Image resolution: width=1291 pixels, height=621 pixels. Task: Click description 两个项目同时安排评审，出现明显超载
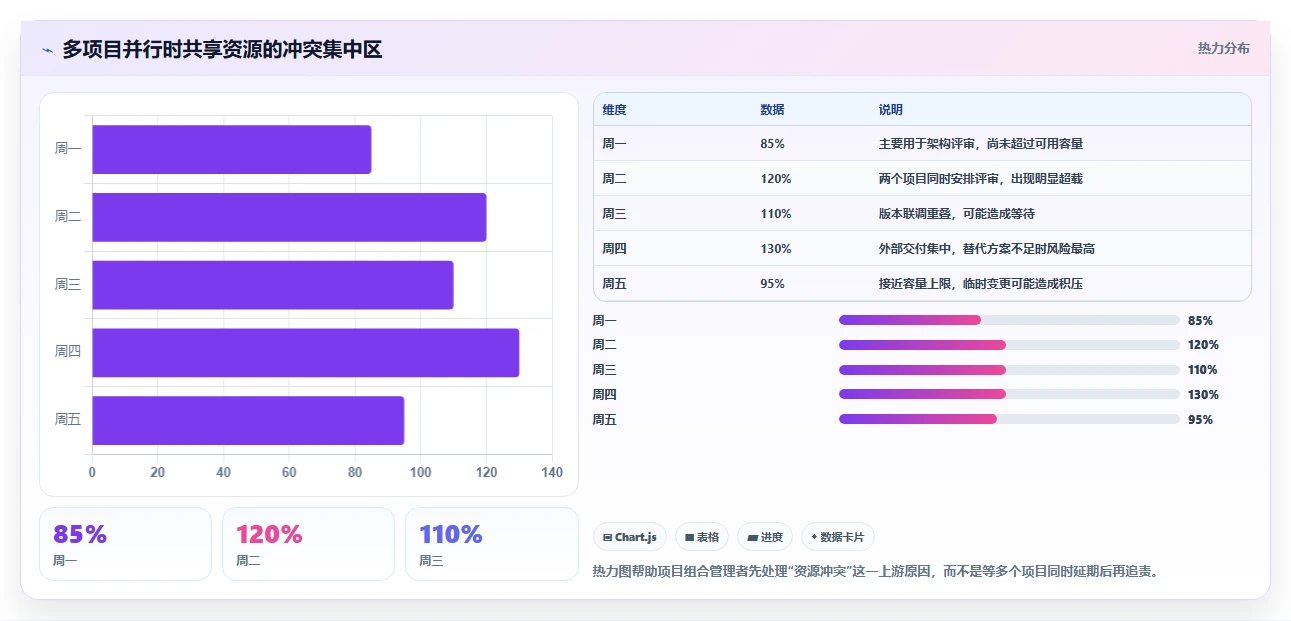pyautogui.click(x=981, y=179)
